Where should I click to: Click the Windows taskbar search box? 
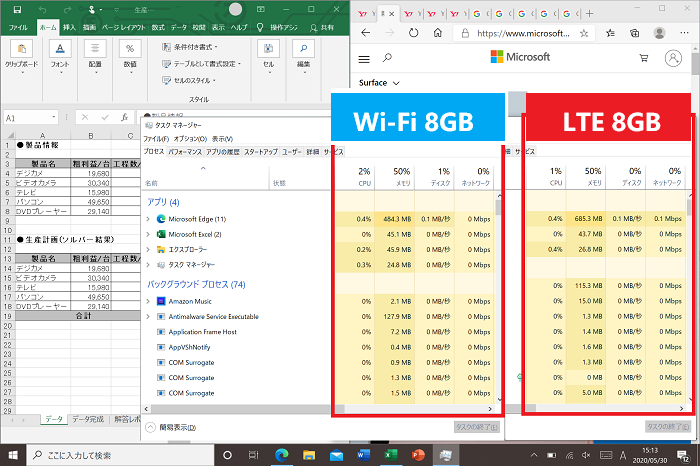coord(121,455)
